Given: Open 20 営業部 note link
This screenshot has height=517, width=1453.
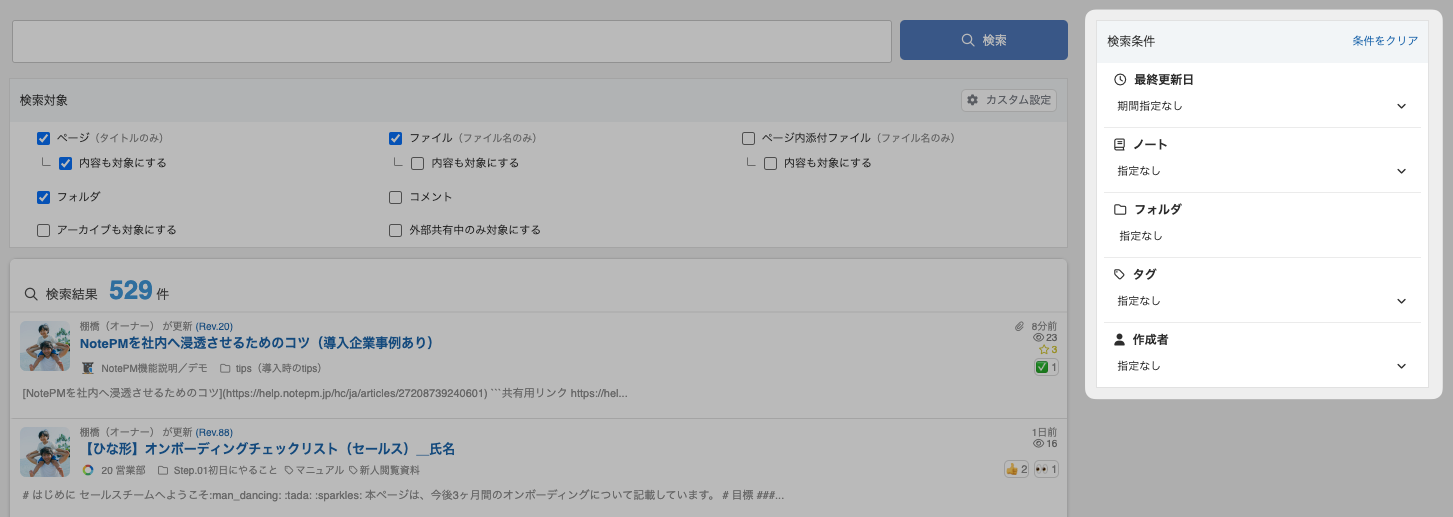Looking at the screenshot, I should [123, 470].
